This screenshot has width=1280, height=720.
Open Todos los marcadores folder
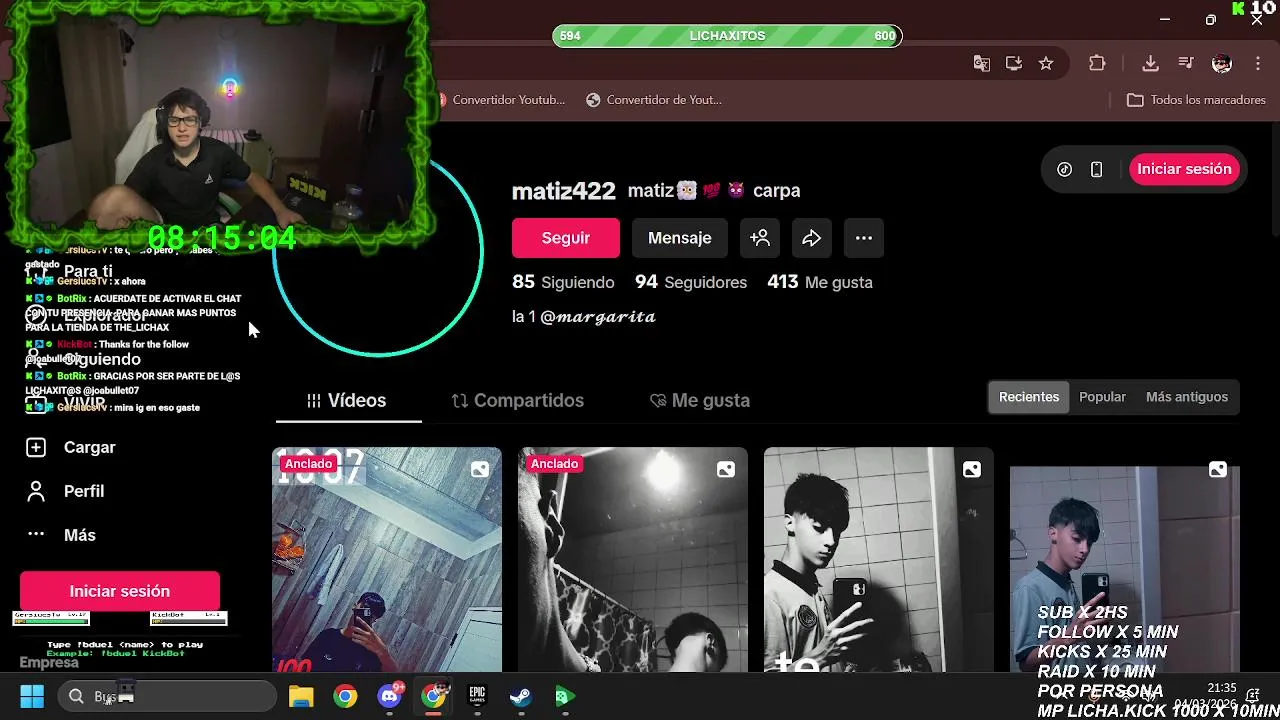tap(1196, 100)
